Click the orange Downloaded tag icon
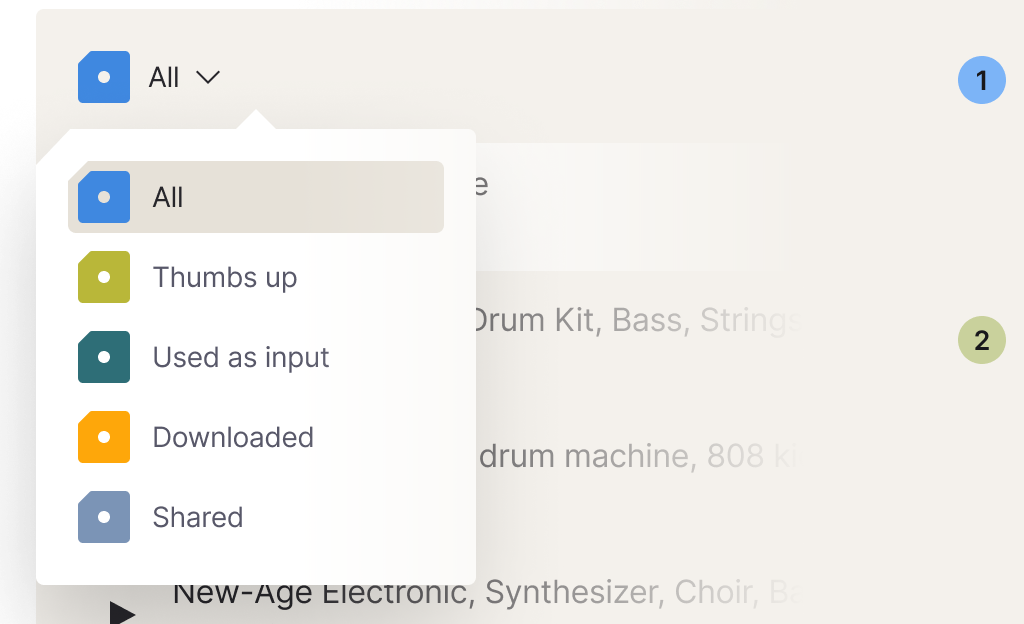 pos(104,437)
